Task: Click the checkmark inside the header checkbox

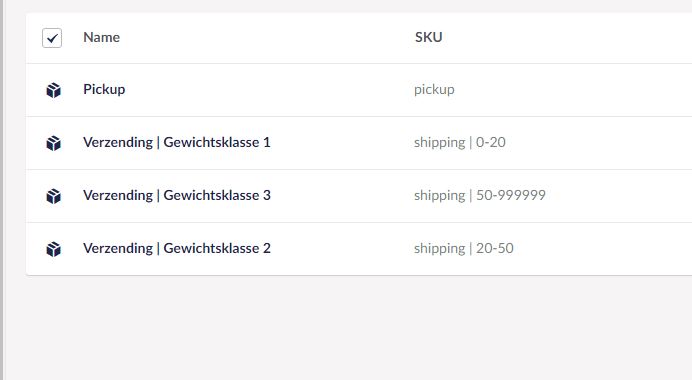Action: (52, 38)
